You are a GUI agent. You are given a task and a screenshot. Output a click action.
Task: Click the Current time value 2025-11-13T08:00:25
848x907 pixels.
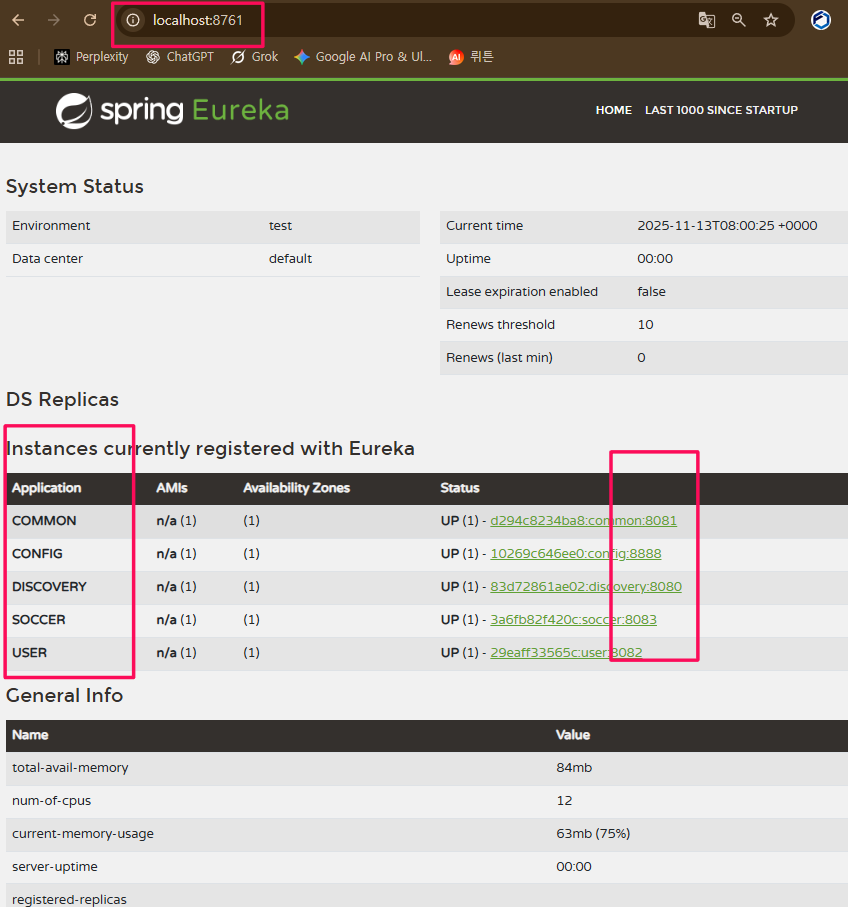click(727, 226)
